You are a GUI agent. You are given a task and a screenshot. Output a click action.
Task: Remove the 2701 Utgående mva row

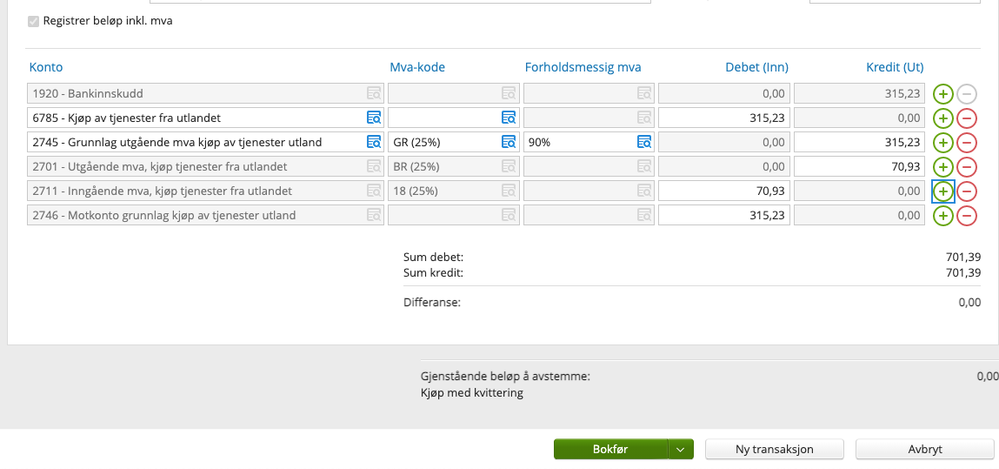(x=967, y=167)
